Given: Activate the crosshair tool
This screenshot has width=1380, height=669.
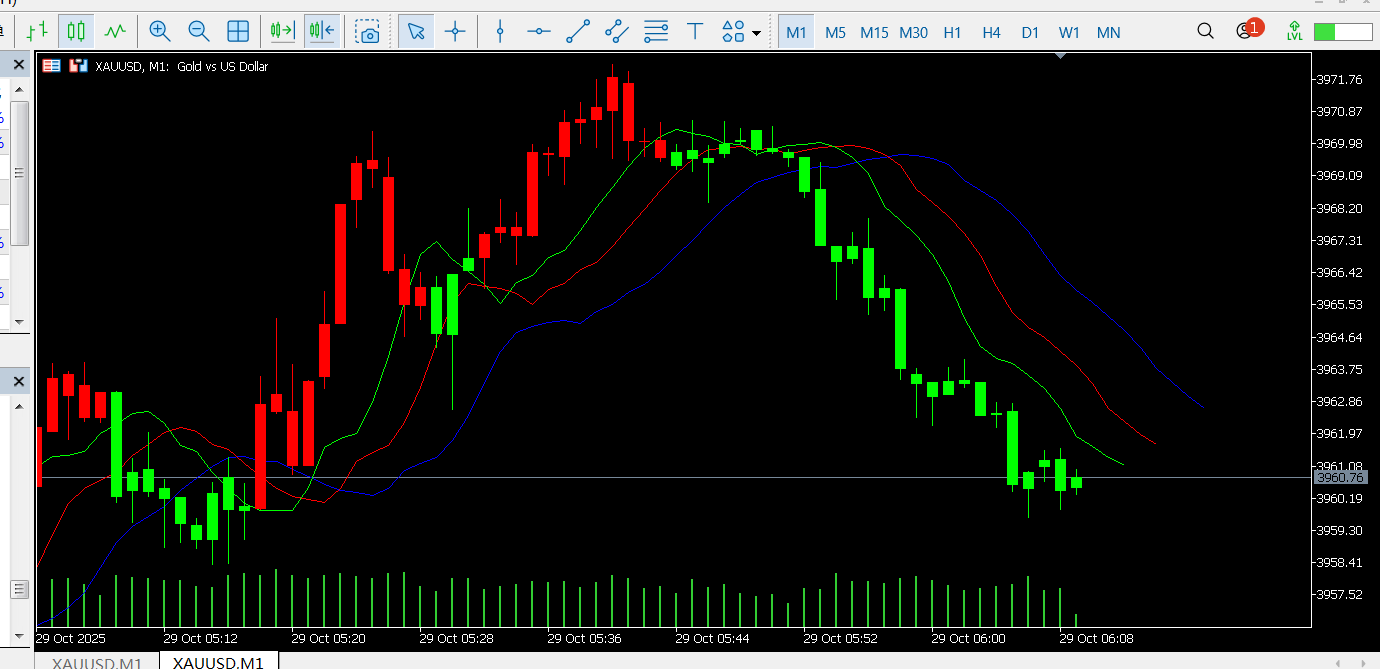Looking at the screenshot, I should click(455, 31).
